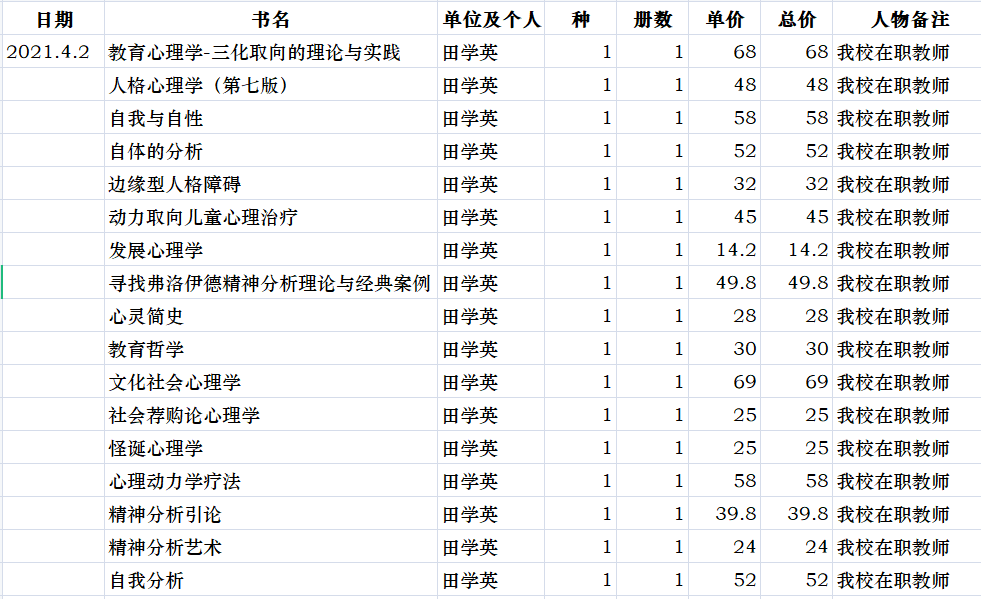
Task: Click the 总价 header cell
Action: pos(796,18)
